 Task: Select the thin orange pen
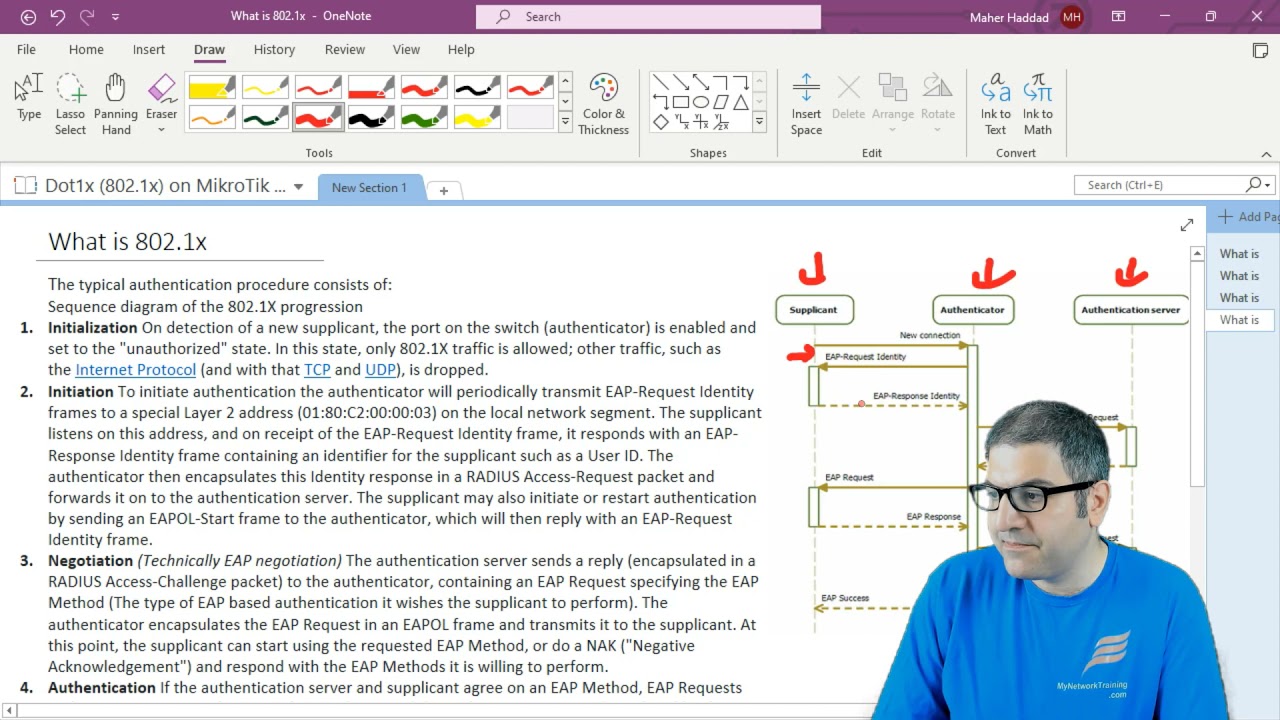tap(211, 118)
